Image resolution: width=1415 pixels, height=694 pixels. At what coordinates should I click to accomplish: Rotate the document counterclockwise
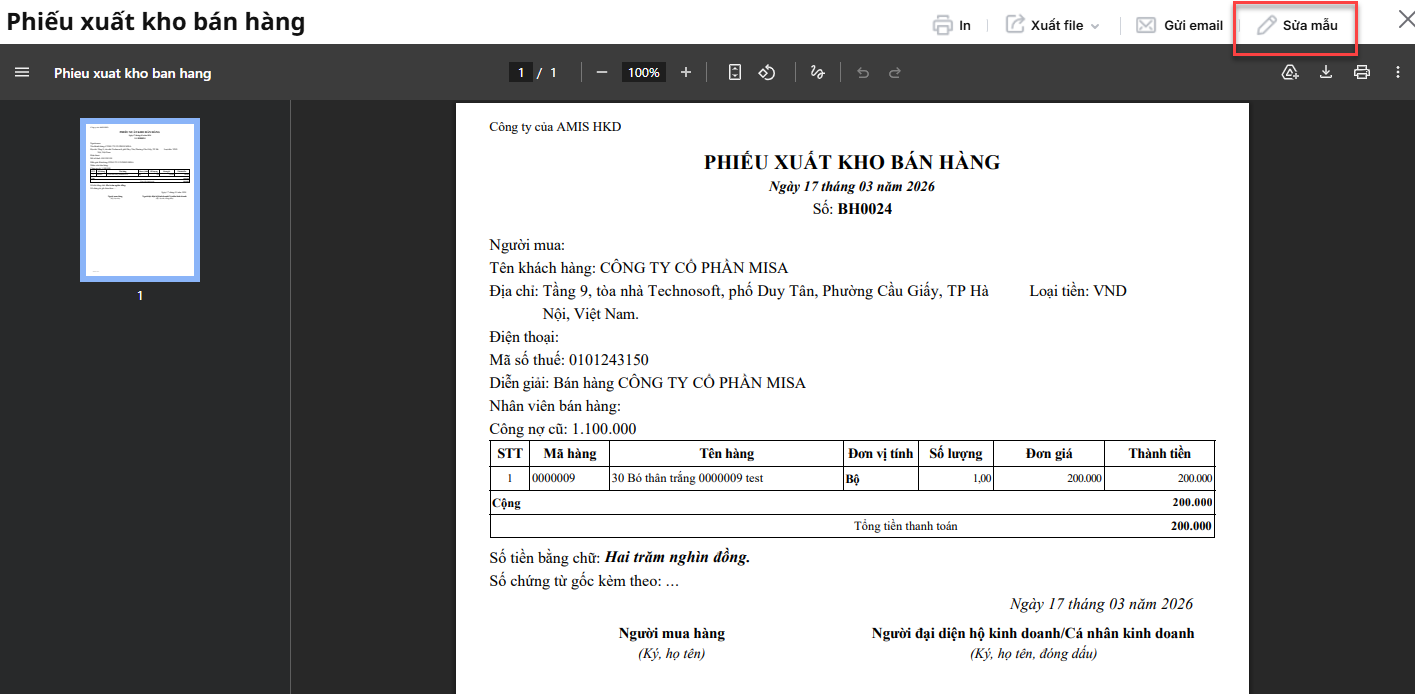pyautogui.click(x=767, y=72)
